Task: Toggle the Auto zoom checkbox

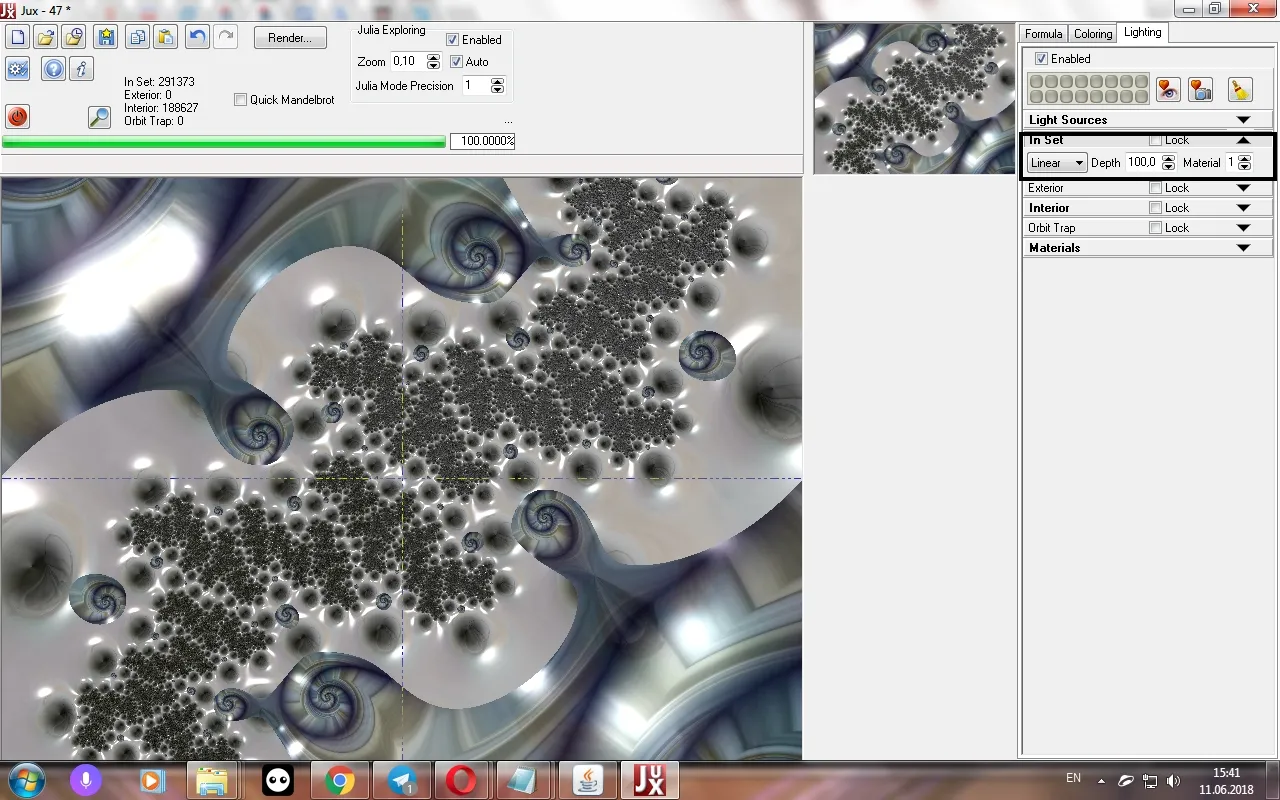Action: pos(457,62)
